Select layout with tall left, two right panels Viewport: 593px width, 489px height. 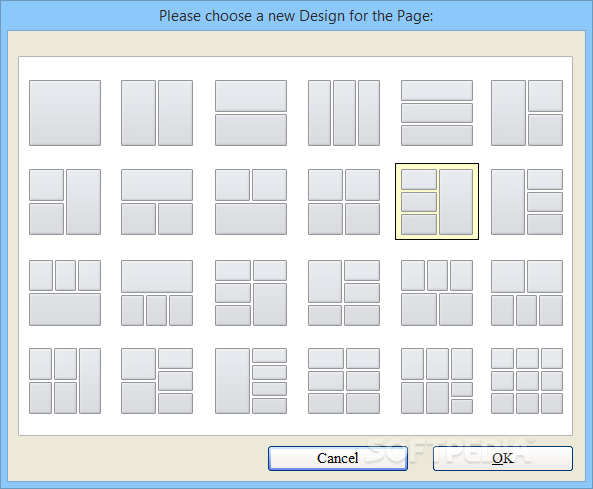(x=527, y=113)
